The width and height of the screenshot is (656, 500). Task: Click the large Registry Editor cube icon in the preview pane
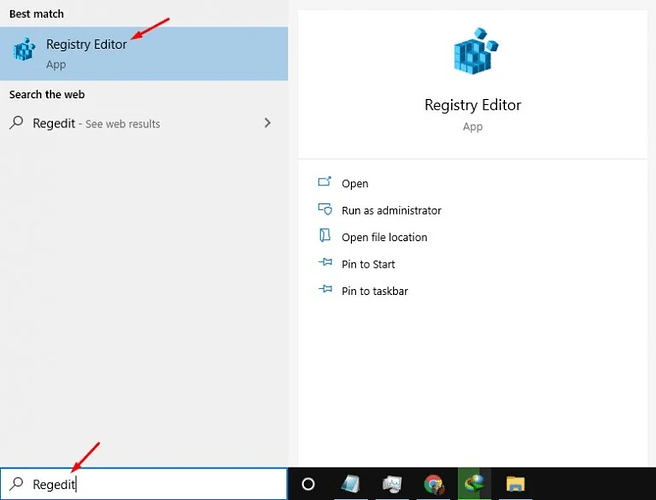(x=476, y=51)
